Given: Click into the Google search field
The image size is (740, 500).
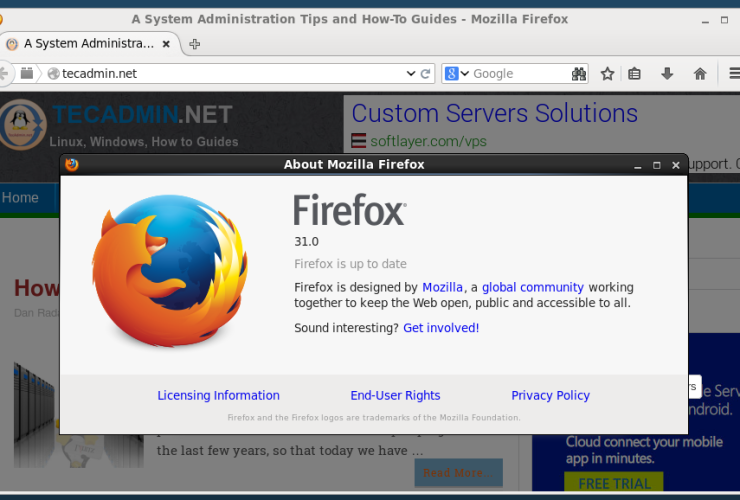Looking at the screenshot, I should [518, 74].
